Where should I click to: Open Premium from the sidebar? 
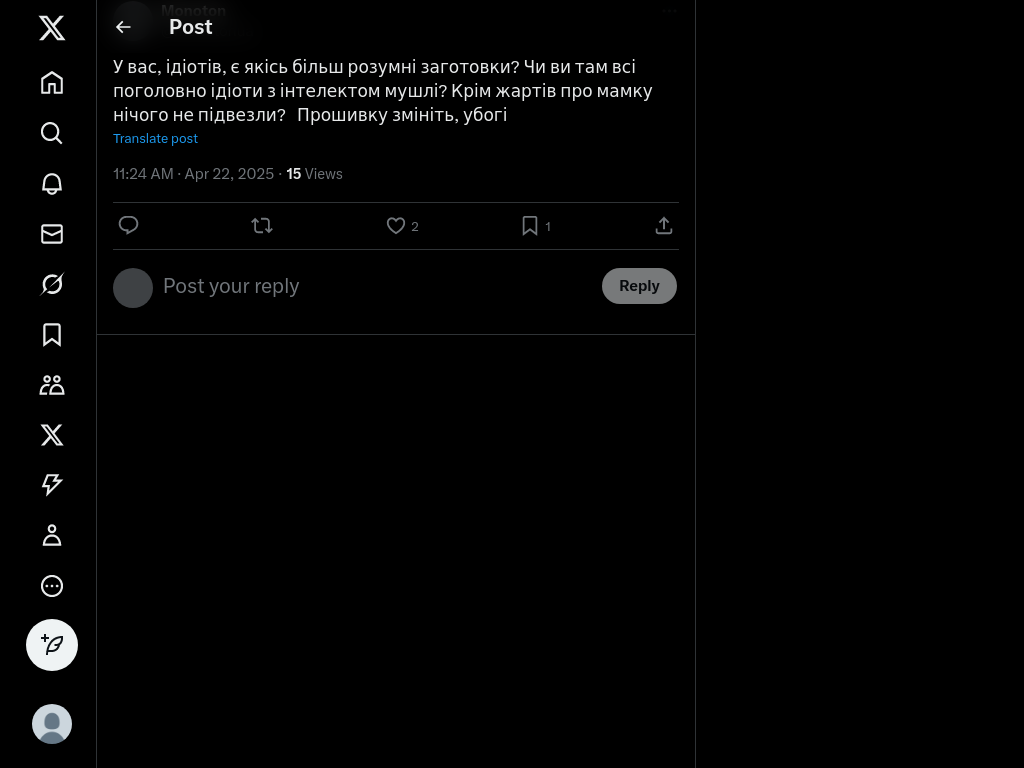52,435
